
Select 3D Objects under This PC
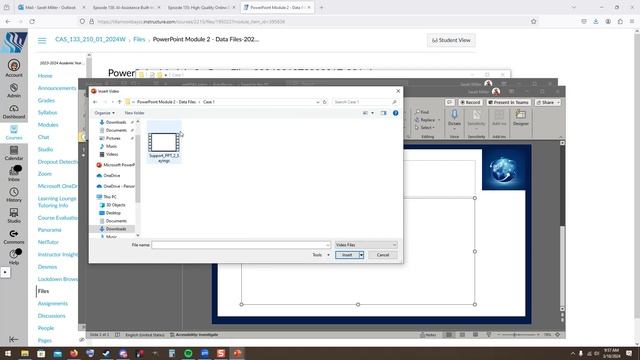point(116,205)
